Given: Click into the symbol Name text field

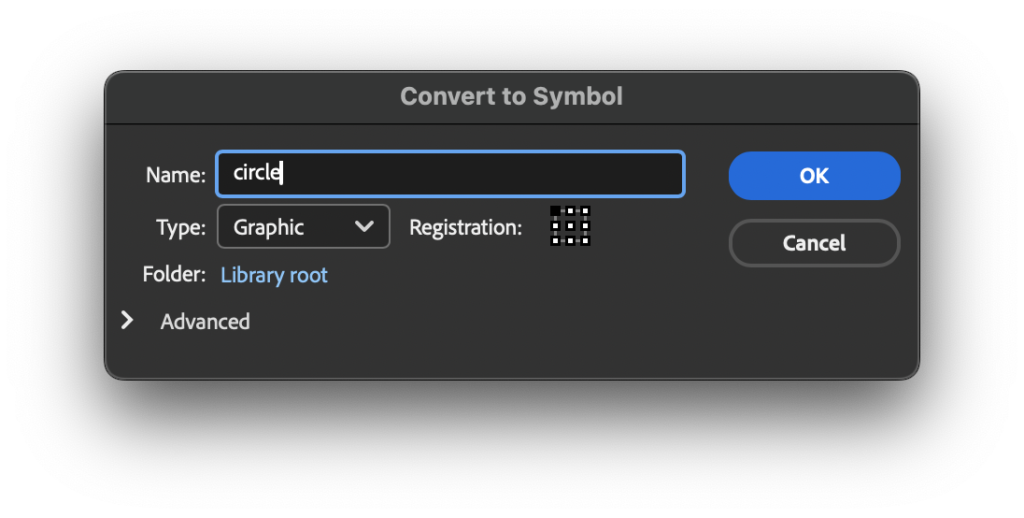Looking at the screenshot, I should click(450, 174).
